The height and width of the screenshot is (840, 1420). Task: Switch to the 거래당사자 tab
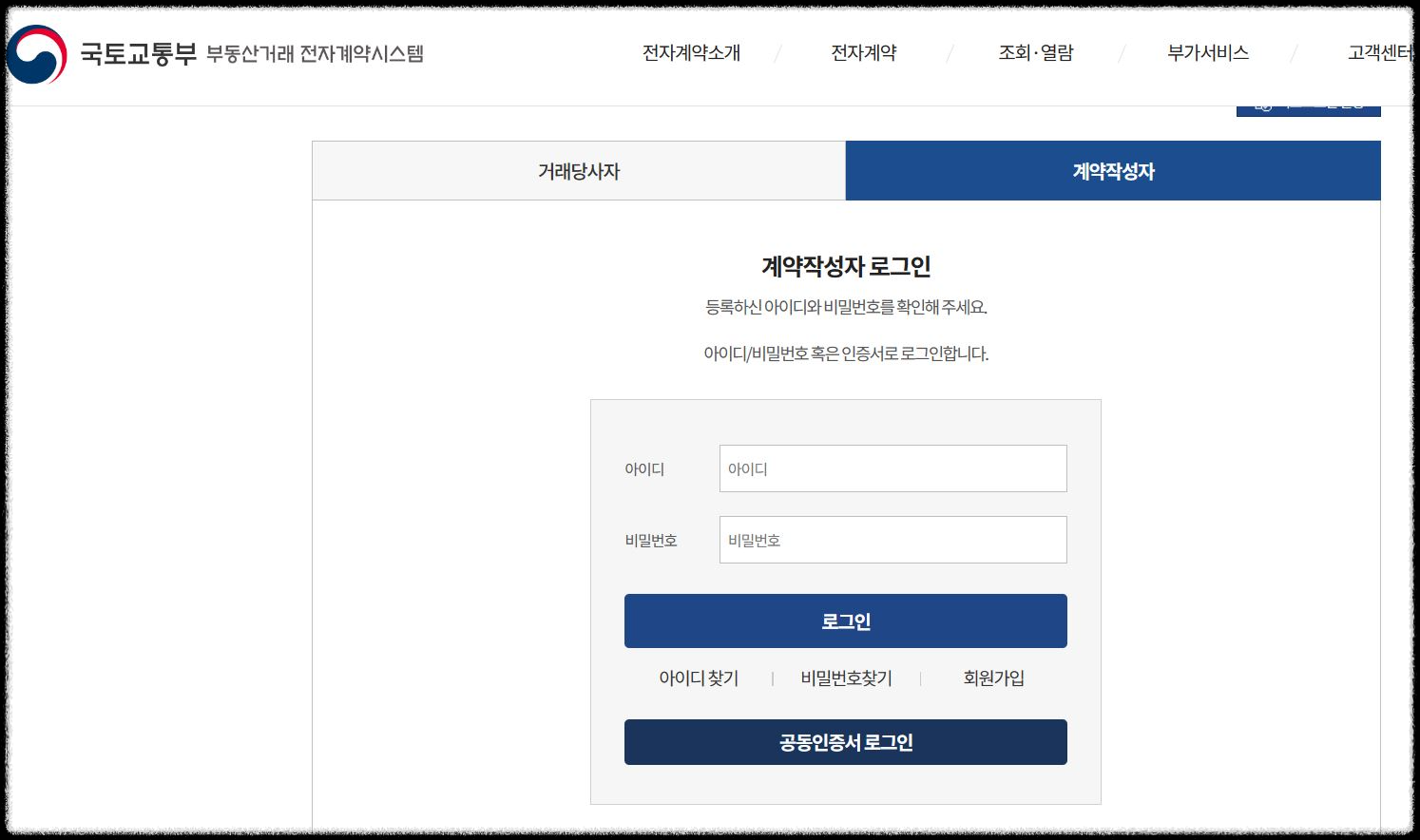(x=579, y=170)
